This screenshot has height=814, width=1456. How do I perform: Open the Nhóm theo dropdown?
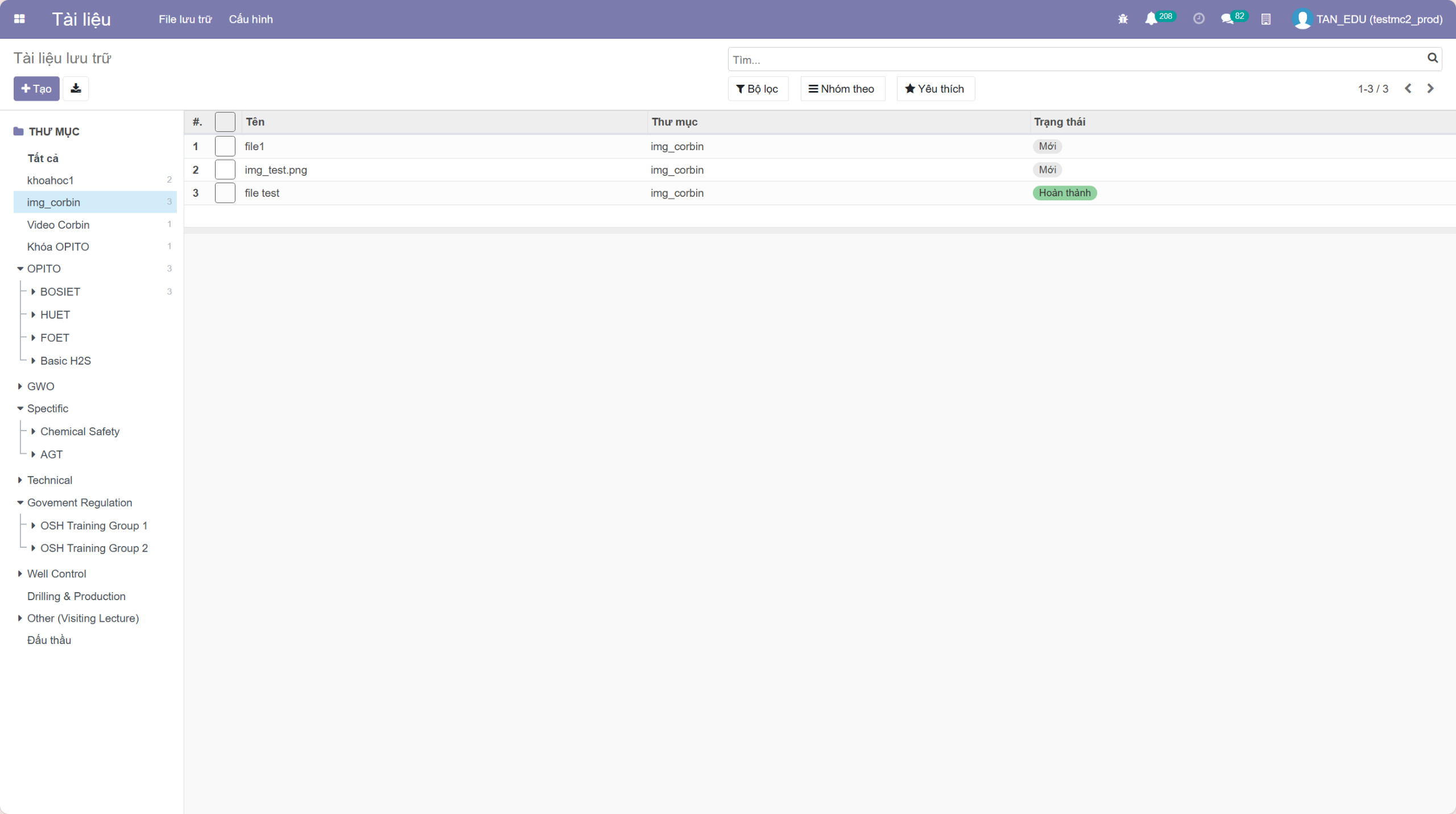point(842,89)
